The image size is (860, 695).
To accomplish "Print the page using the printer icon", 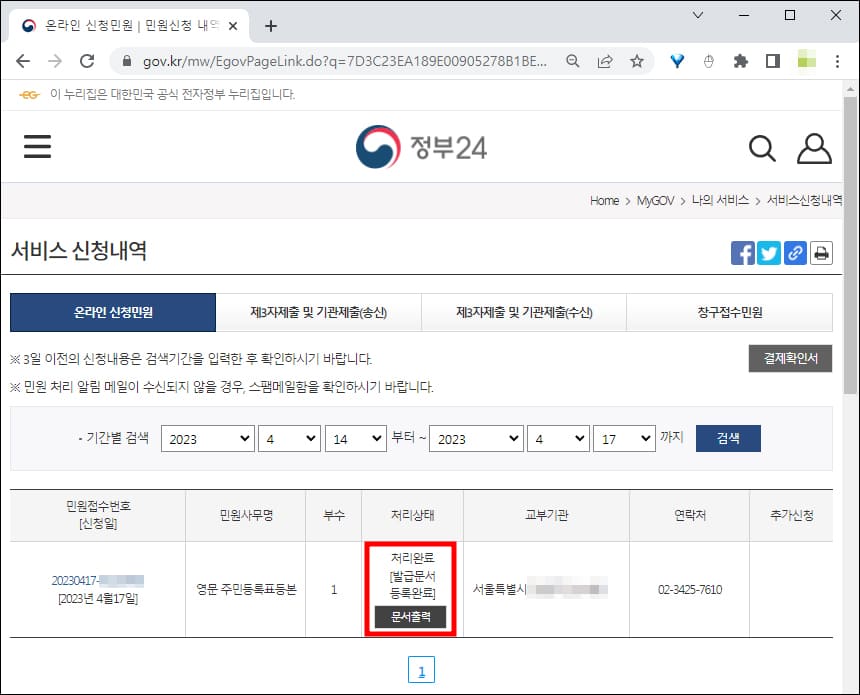I will pos(821,253).
